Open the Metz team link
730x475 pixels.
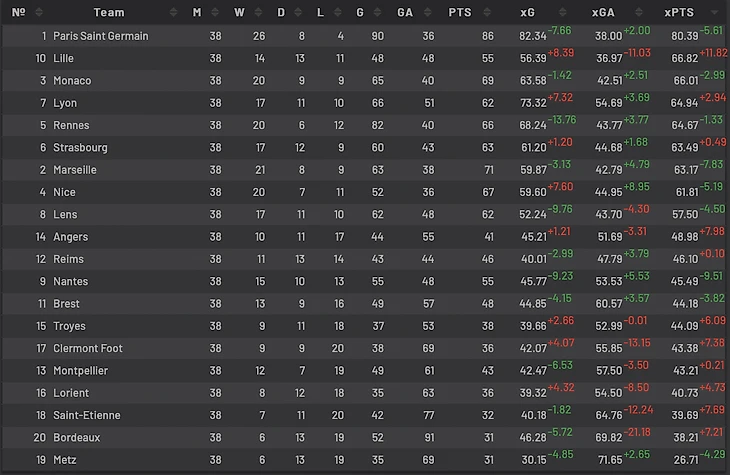[65, 460]
